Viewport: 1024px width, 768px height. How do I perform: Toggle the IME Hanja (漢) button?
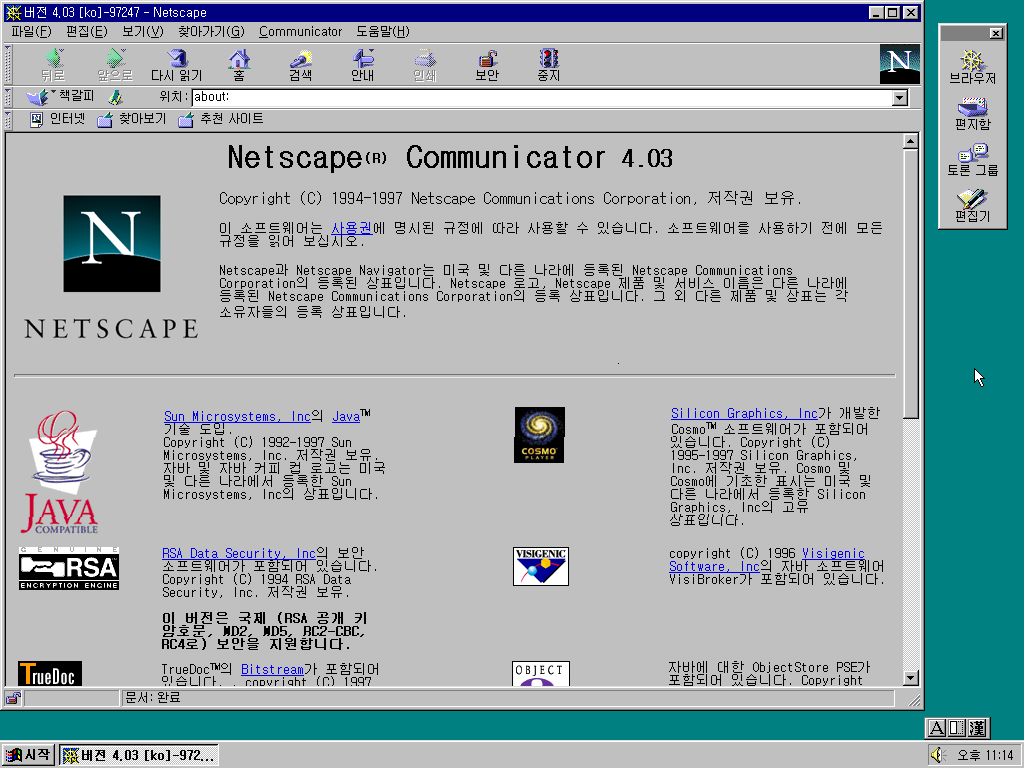(978, 728)
